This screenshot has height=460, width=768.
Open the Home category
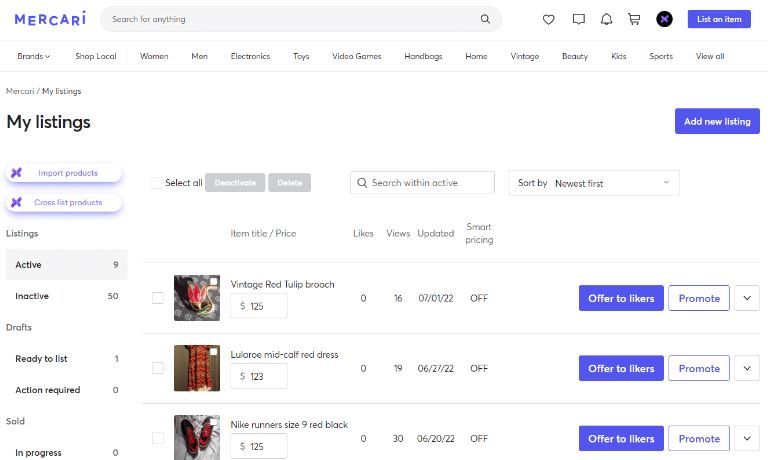(476, 56)
